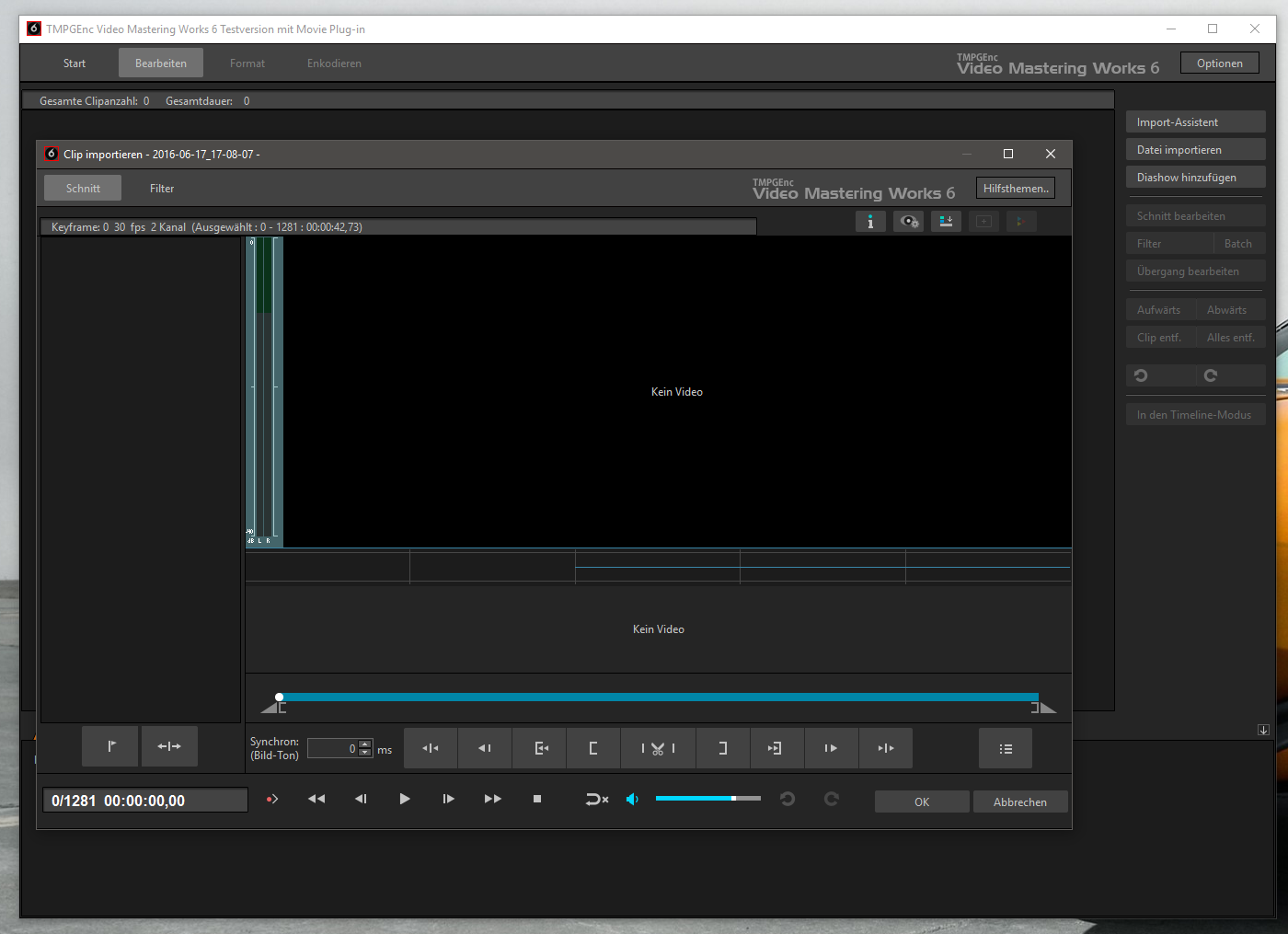Viewport: 1288px width, 934px height.
Task: Open the Start tab in main window
Action: (x=75, y=63)
